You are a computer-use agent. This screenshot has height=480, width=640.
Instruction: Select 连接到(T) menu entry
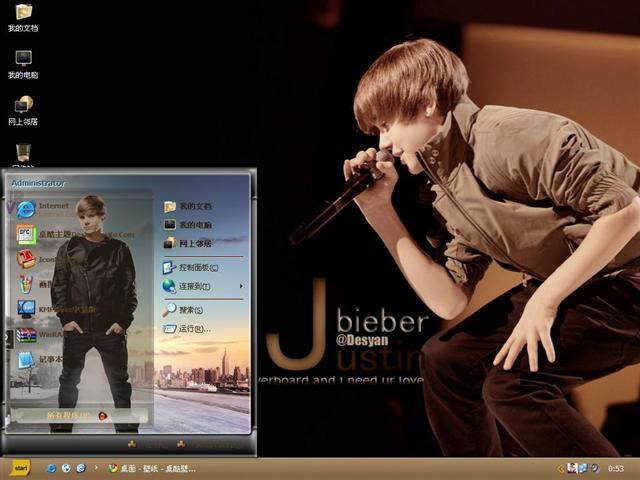[187, 286]
